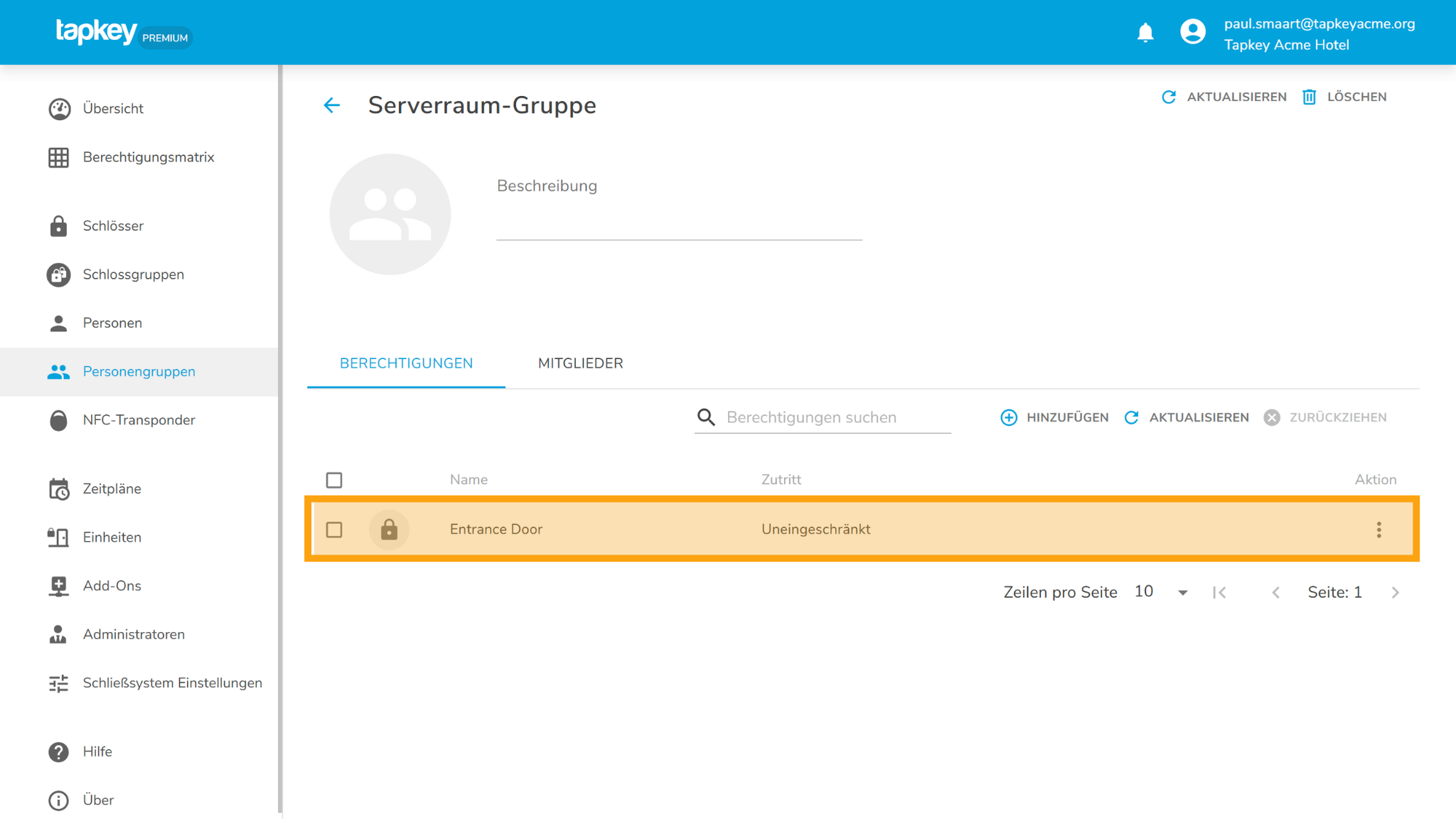Click the Name column header
Image resolution: width=1456 pixels, height=819 pixels.
469,480
